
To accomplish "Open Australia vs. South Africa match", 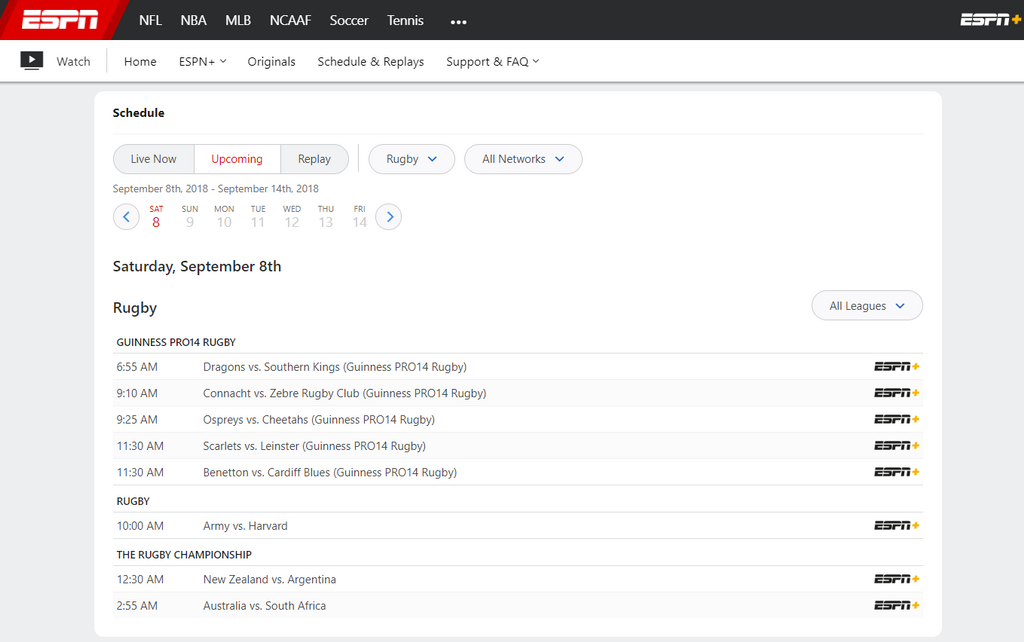I will click(x=264, y=605).
